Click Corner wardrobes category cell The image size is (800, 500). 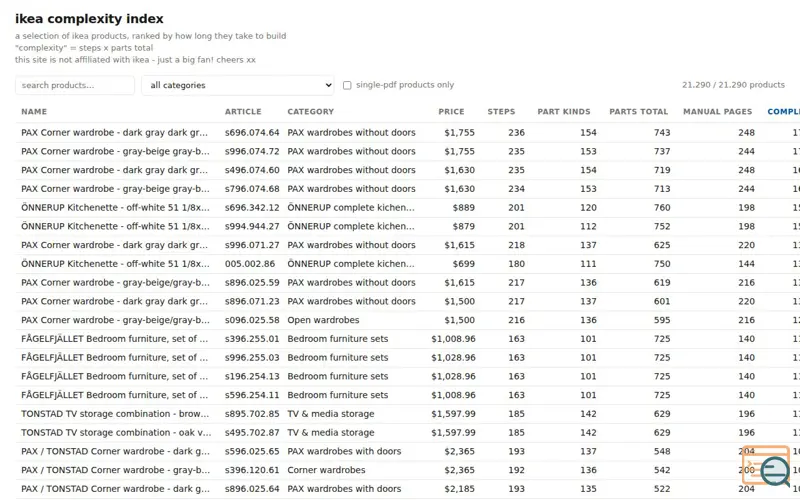coord(326,470)
